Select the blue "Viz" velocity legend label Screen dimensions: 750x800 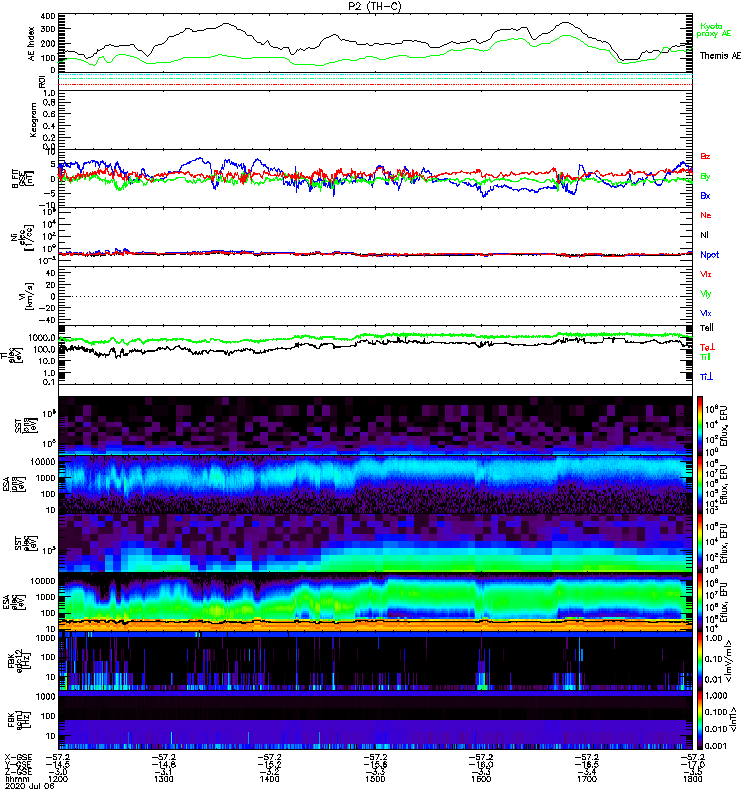point(706,313)
